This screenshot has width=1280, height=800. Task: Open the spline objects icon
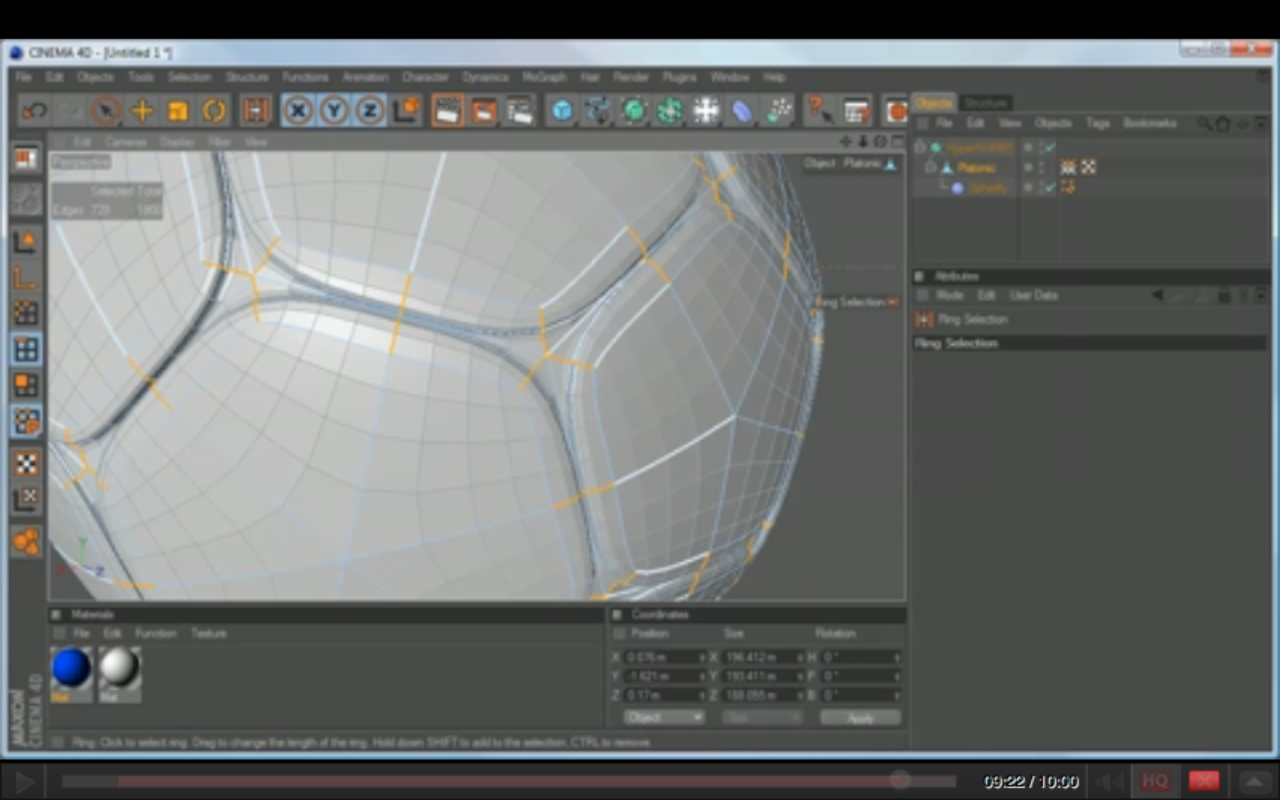pyautogui.click(x=598, y=111)
